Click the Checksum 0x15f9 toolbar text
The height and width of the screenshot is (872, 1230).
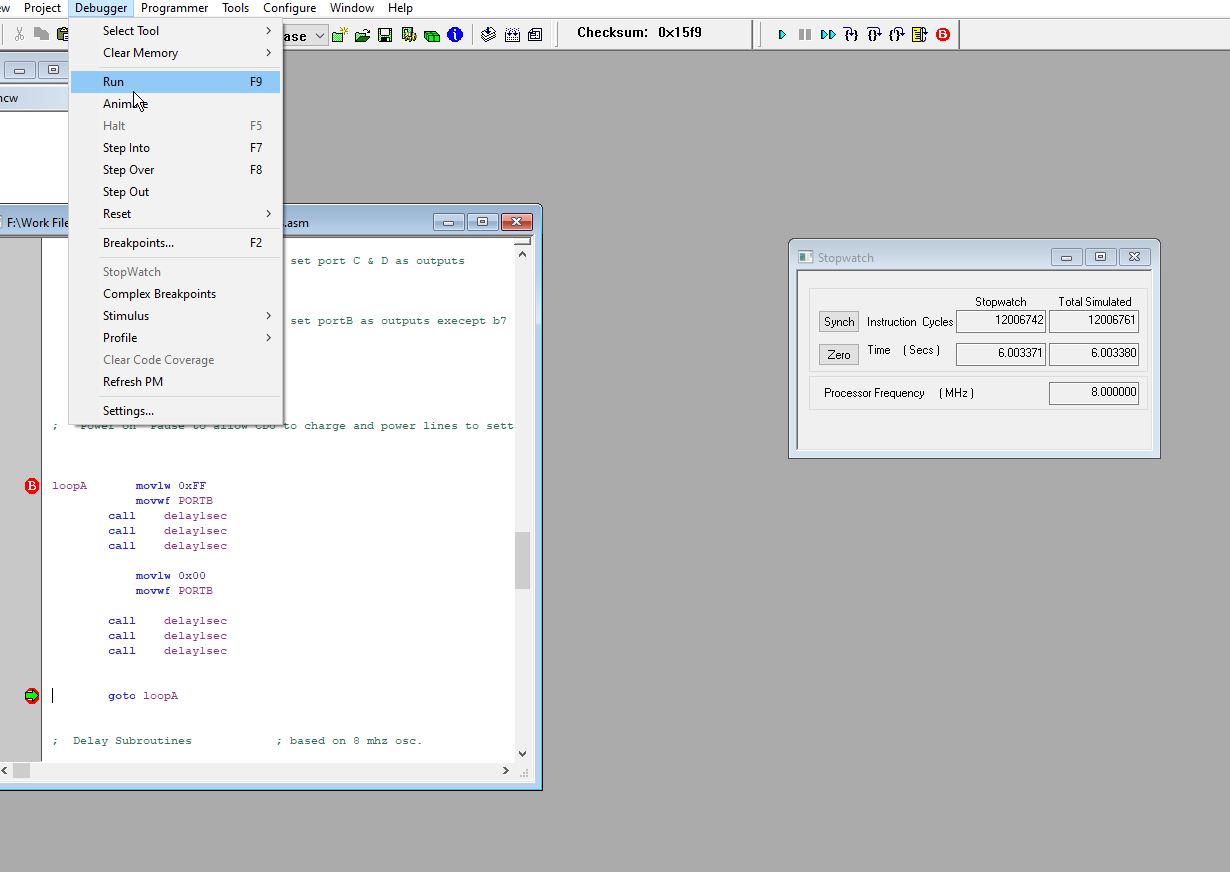pos(639,33)
